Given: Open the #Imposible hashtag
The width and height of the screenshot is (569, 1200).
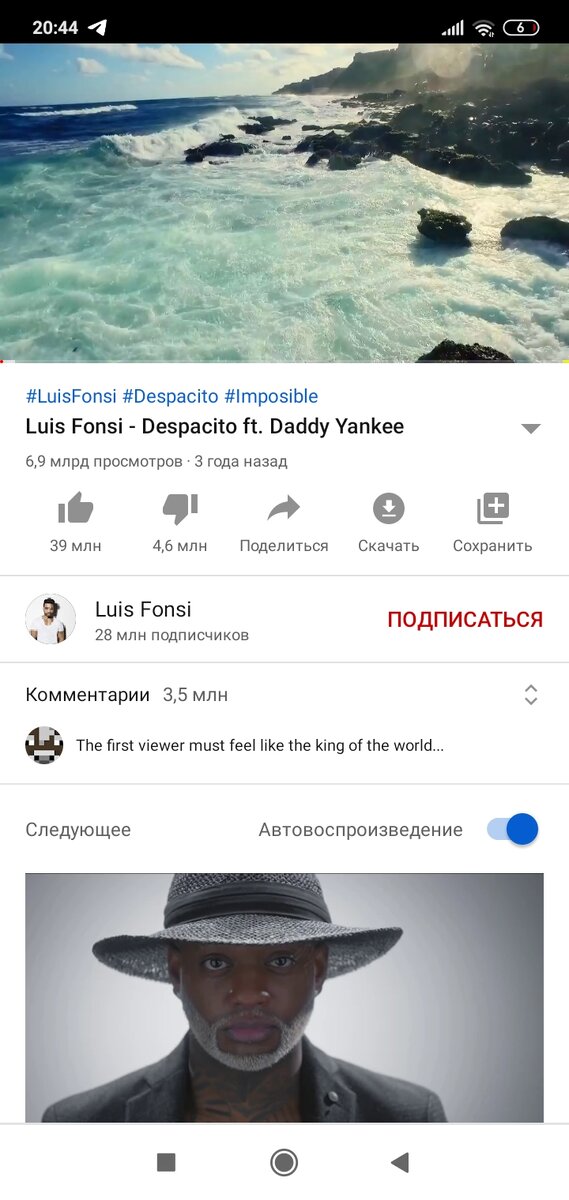Looking at the screenshot, I should (x=271, y=396).
